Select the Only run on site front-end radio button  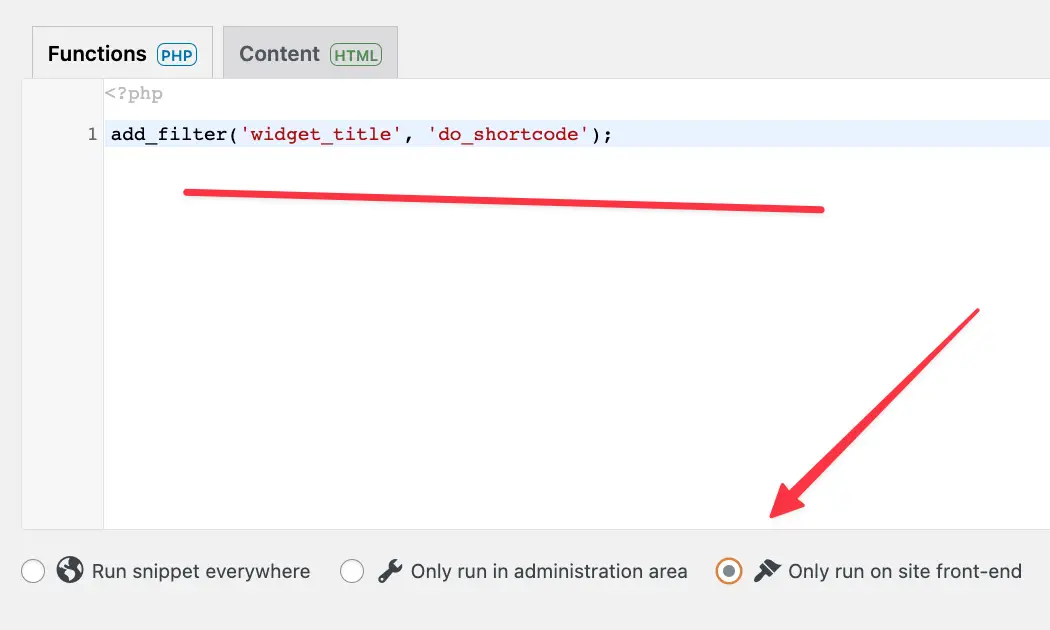729,572
